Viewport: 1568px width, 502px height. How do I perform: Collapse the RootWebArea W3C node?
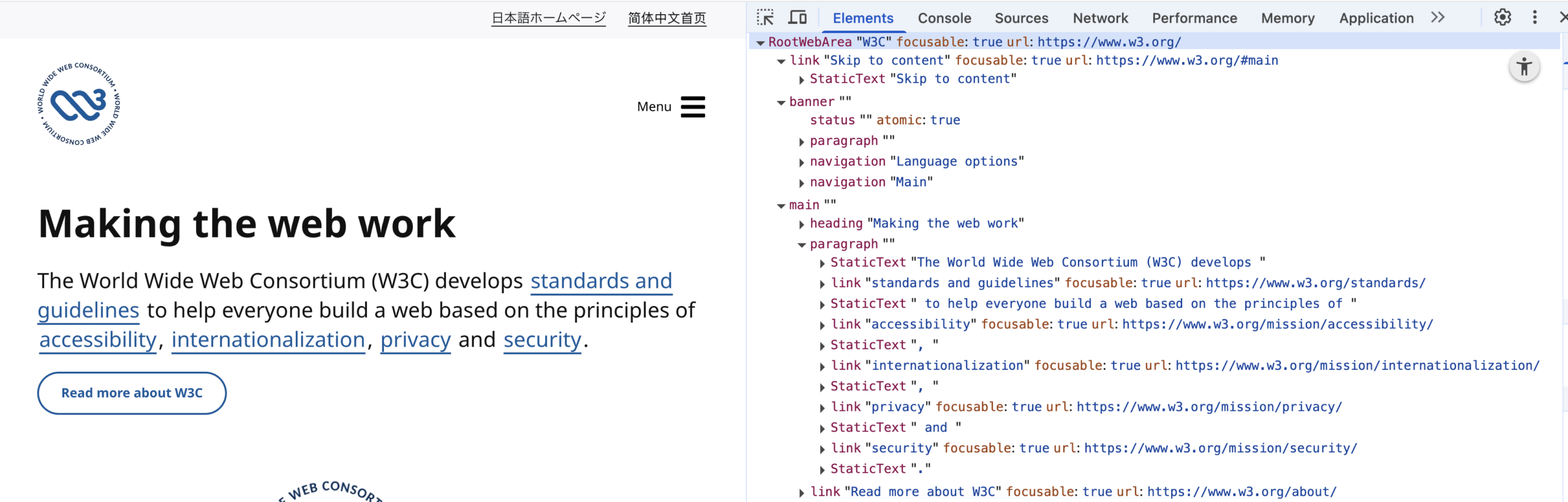(760, 43)
